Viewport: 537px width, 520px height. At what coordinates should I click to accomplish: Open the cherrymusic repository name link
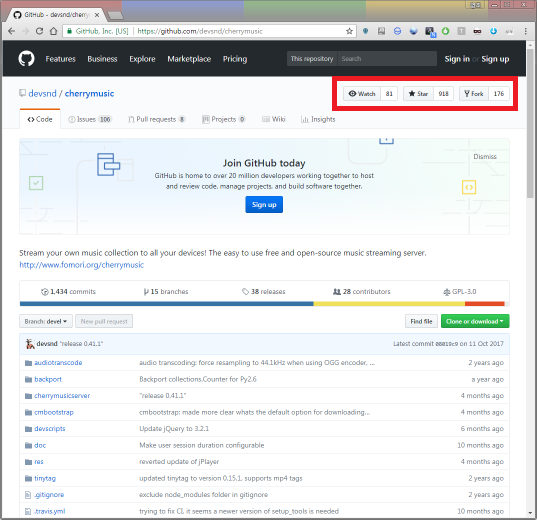[x=89, y=93]
